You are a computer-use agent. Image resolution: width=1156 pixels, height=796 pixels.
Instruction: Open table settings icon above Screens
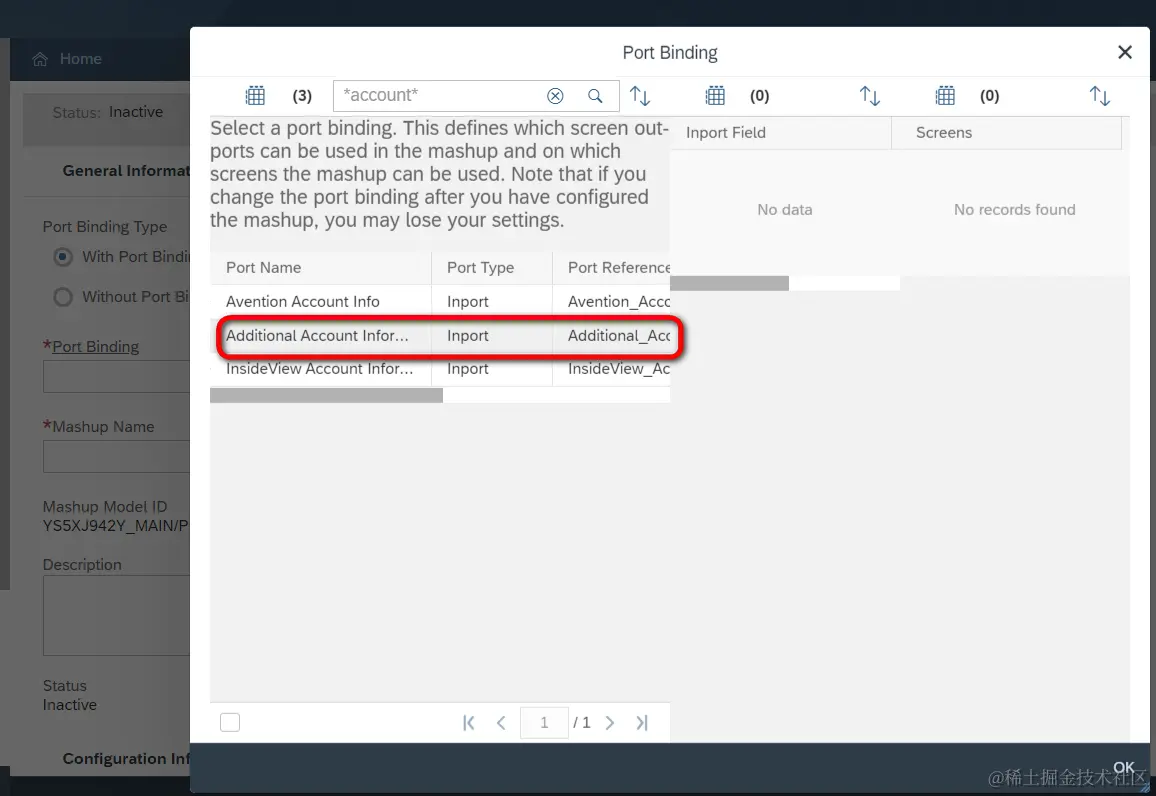[x=945, y=96]
